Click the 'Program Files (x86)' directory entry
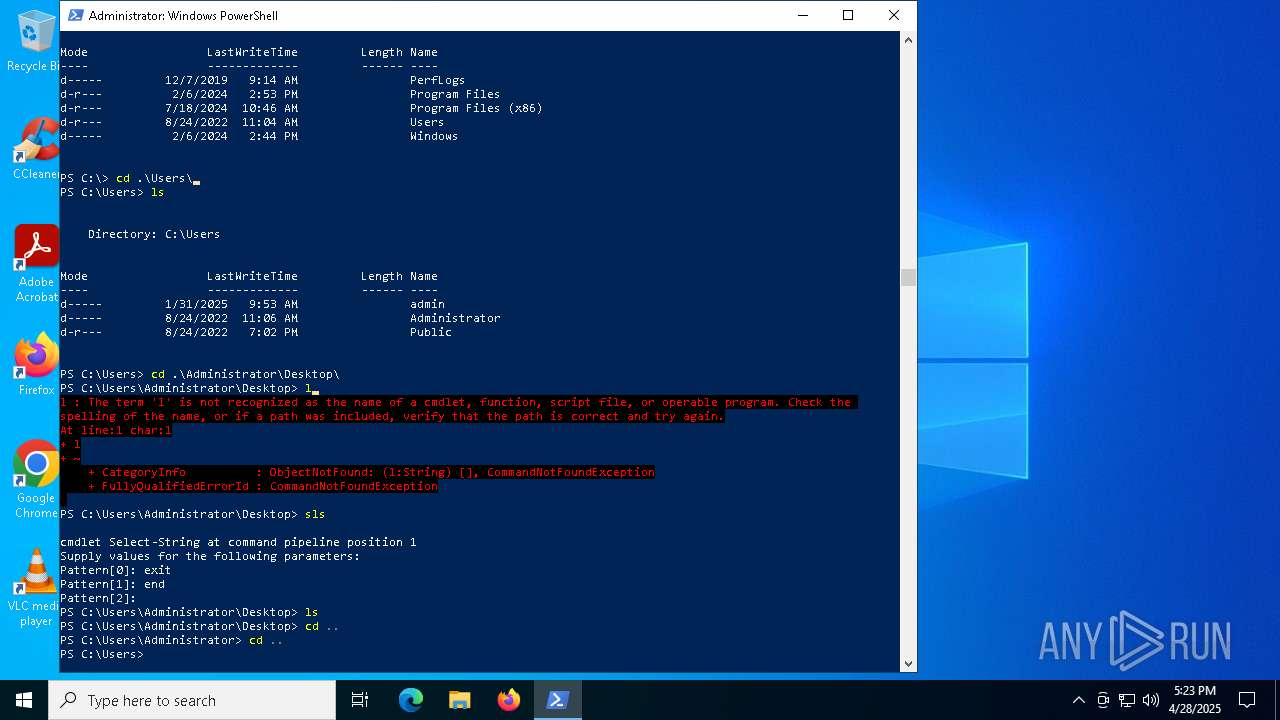Viewport: 1280px width, 720px height. point(476,108)
